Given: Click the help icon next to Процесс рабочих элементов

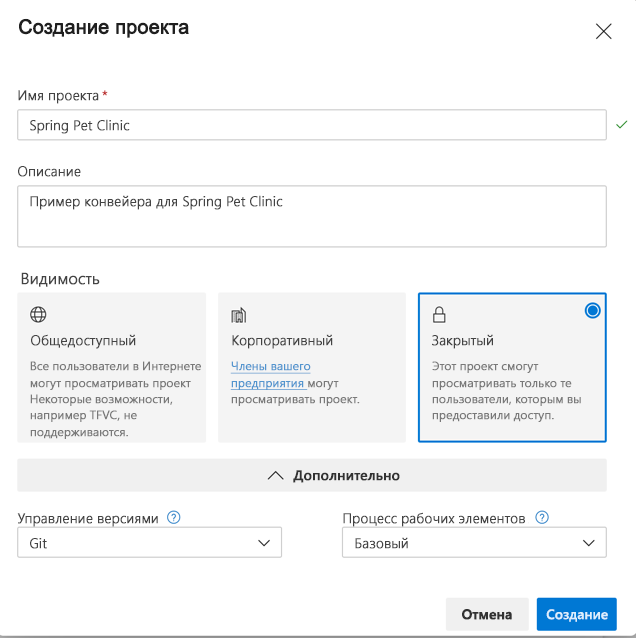Looking at the screenshot, I should 542,518.
